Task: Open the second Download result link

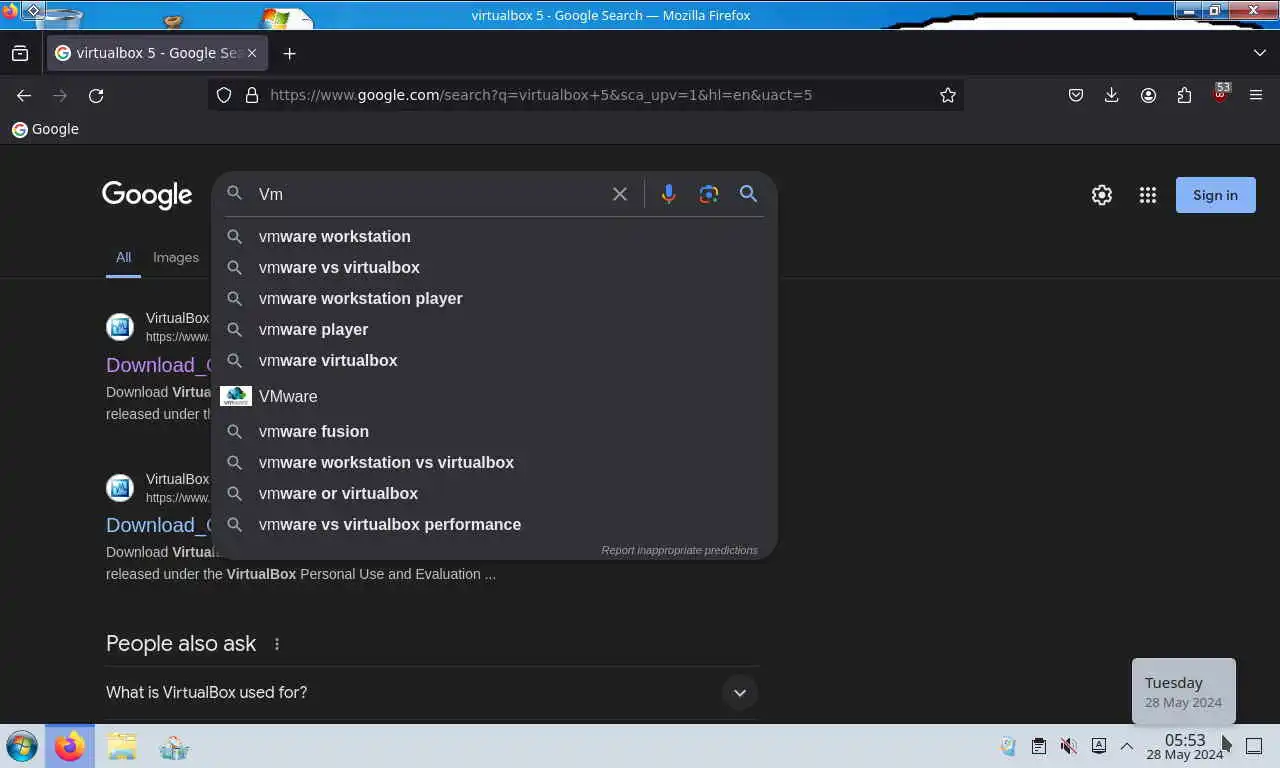Action: [158, 525]
